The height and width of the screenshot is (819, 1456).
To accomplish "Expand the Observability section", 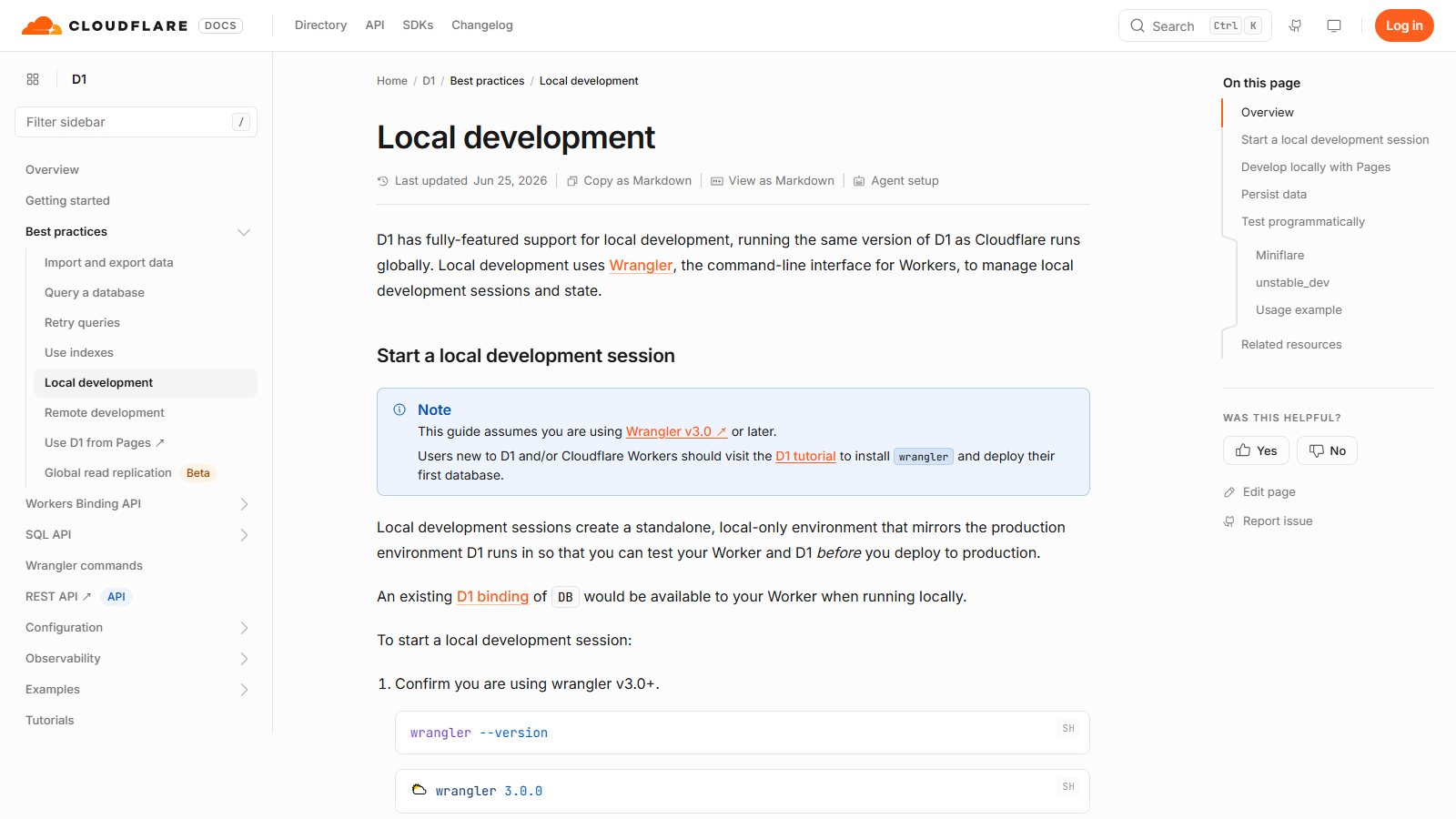I will click(244, 659).
